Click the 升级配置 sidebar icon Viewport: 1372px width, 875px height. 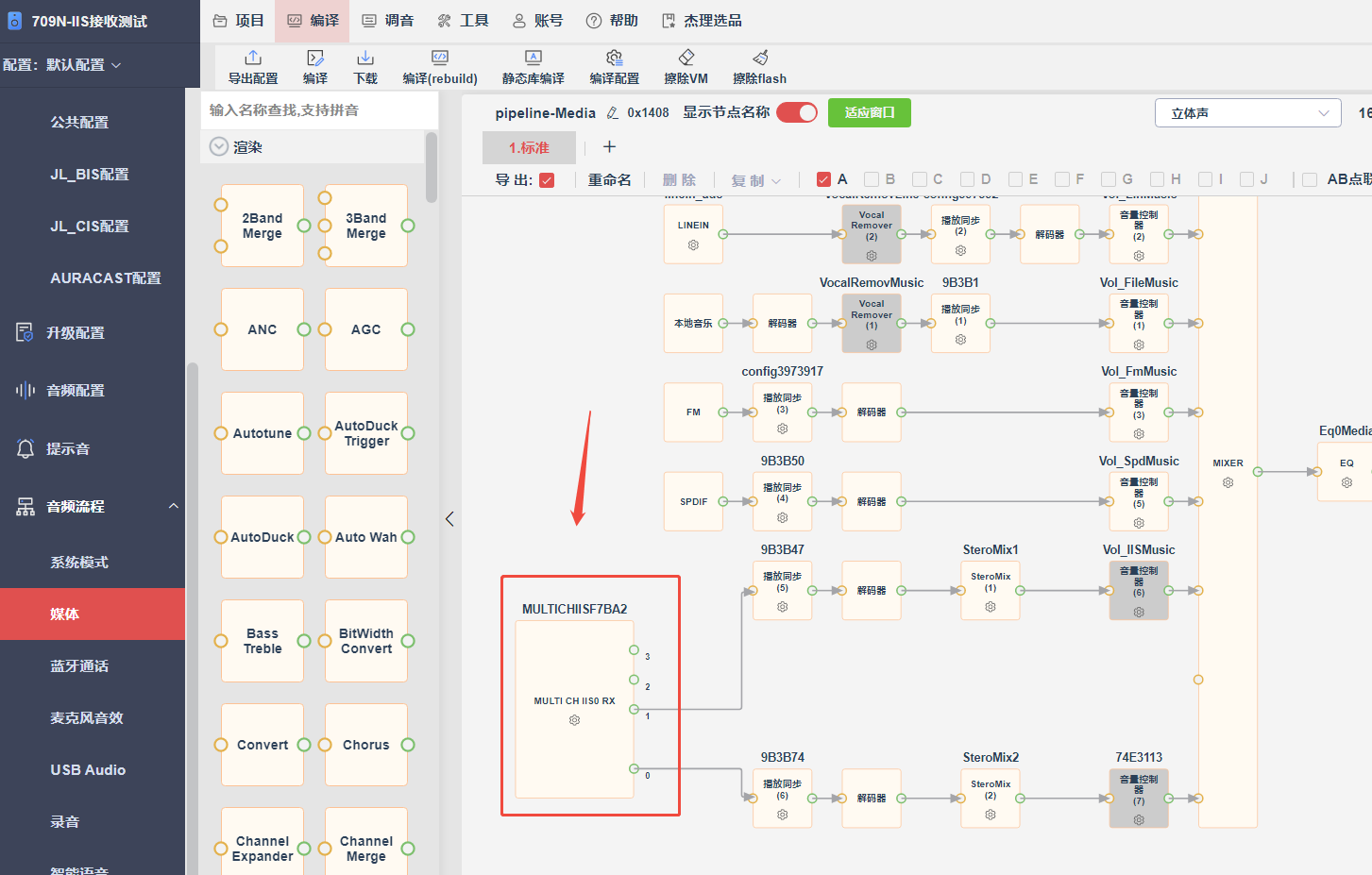[25, 332]
